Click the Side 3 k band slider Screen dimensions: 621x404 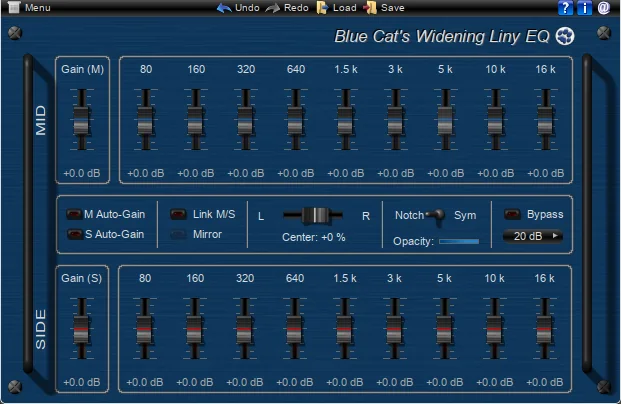point(394,329)
